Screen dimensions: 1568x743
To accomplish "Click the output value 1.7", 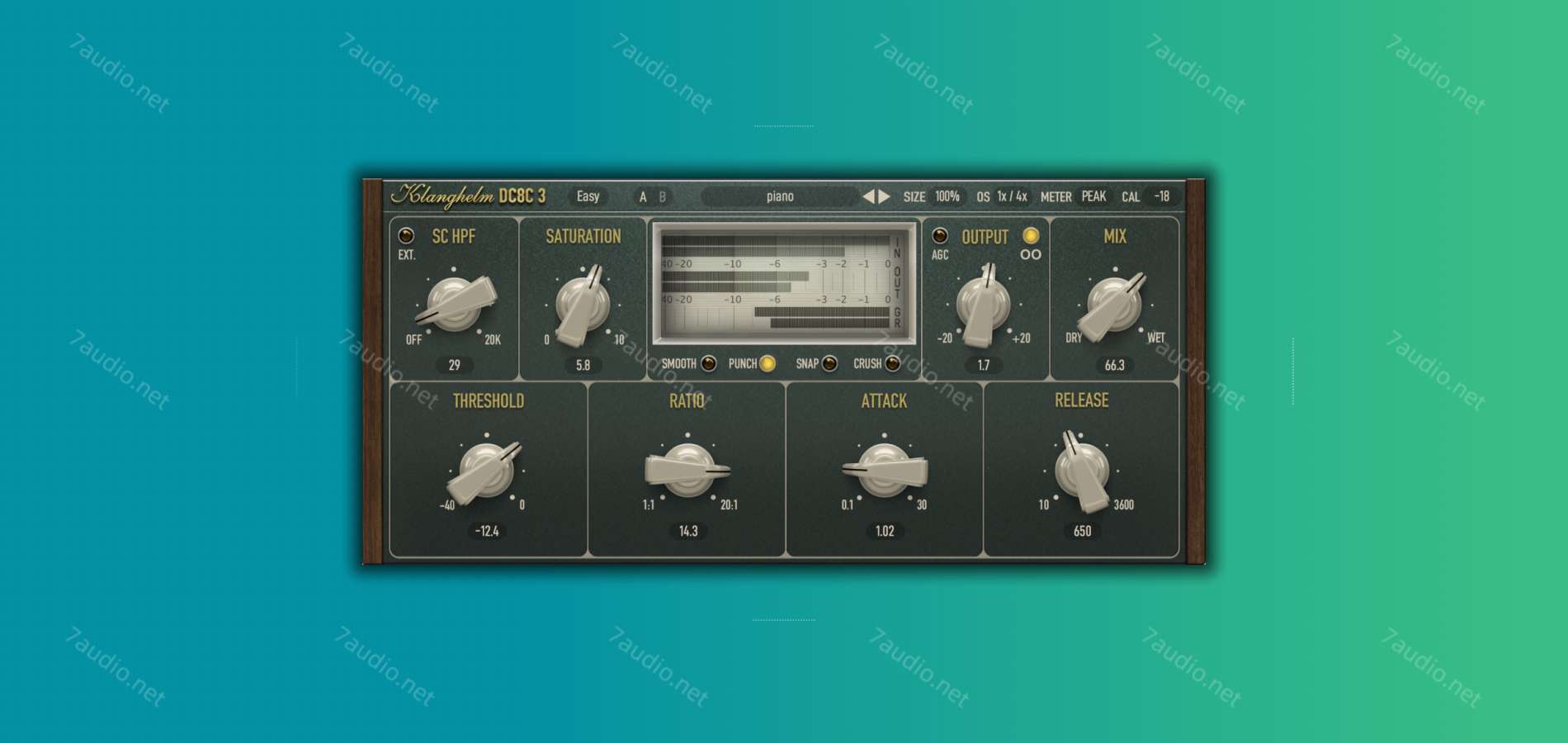I will click(x=983, y=365).
